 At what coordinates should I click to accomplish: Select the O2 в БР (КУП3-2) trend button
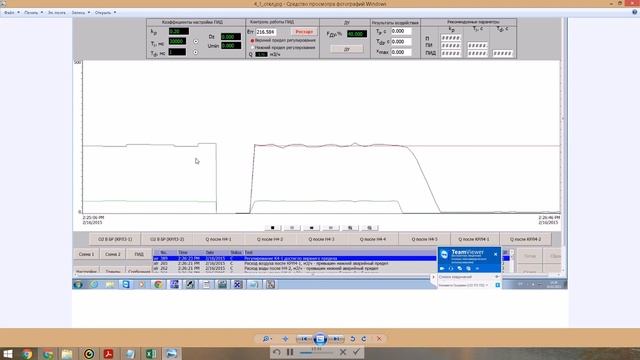[x=167, y=239]
